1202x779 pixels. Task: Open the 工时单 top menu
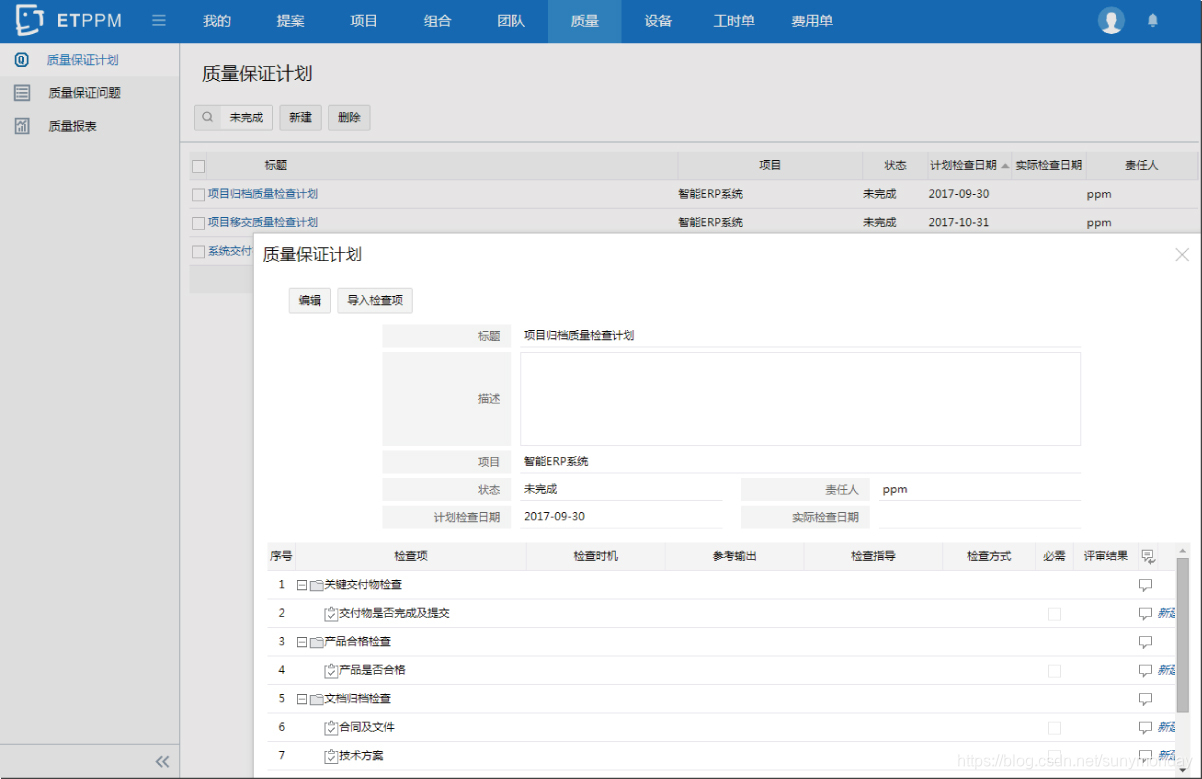coord(734,21)
